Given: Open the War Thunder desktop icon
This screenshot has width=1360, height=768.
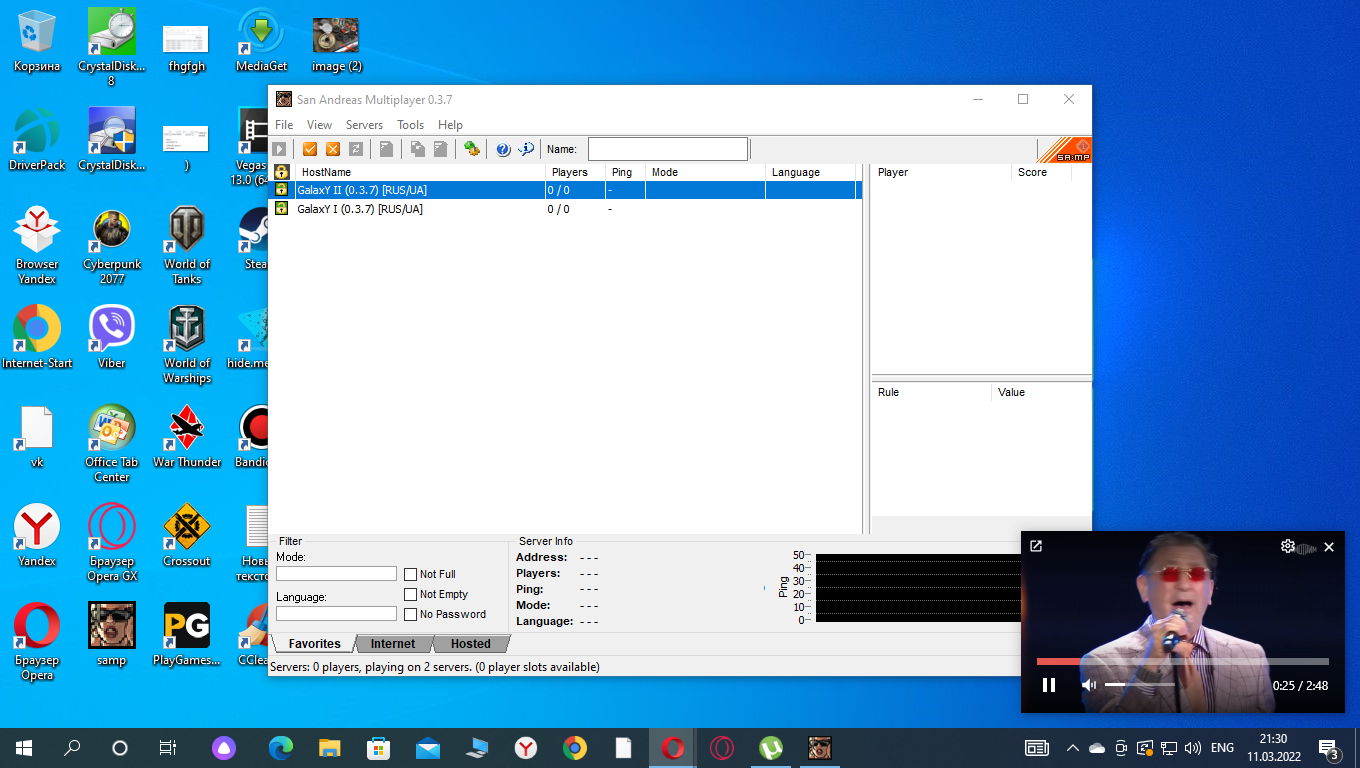Looking at the screenshot, I should point(187,437).
